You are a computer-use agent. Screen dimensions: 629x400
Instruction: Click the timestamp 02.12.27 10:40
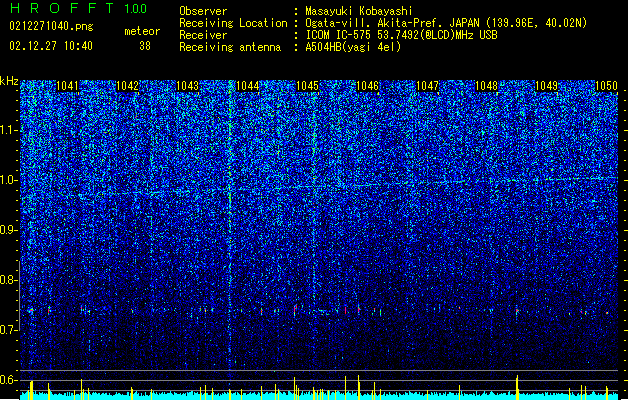[51, 46]
